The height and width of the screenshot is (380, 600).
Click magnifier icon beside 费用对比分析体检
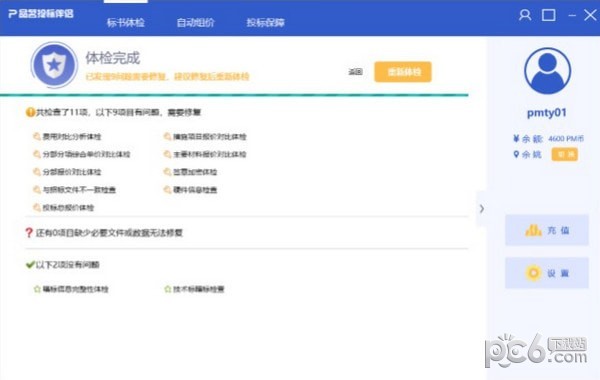[37, 136]
